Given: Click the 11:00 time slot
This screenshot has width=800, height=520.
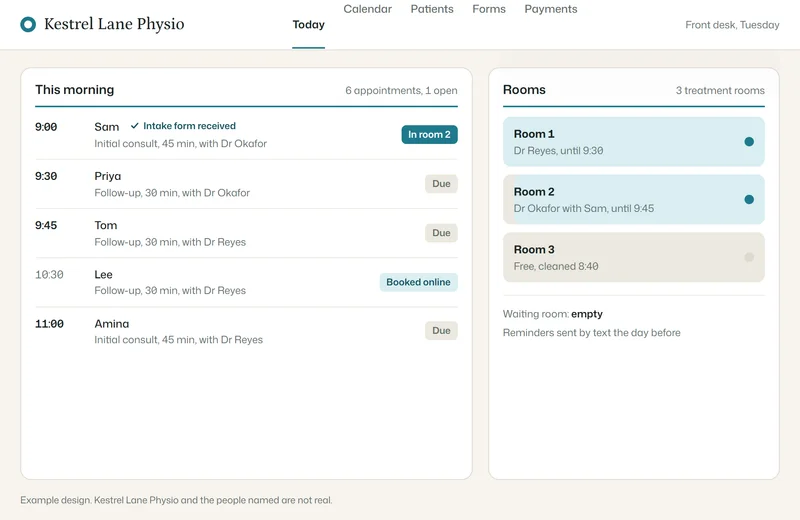Looking at the screenshot, I should pyautogui.click(x=49, y=324).
